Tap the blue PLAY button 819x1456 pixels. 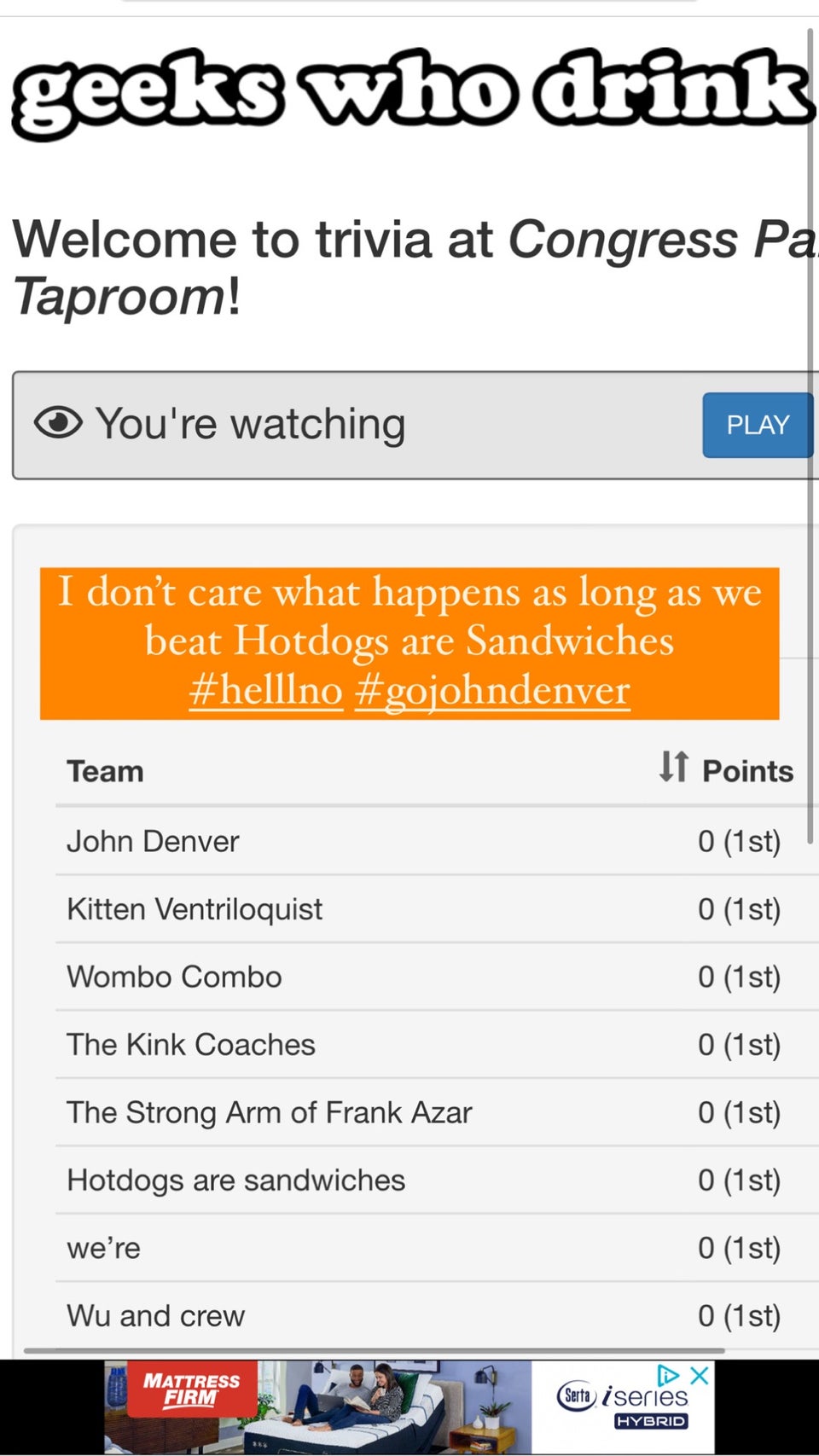click(758, 425)
